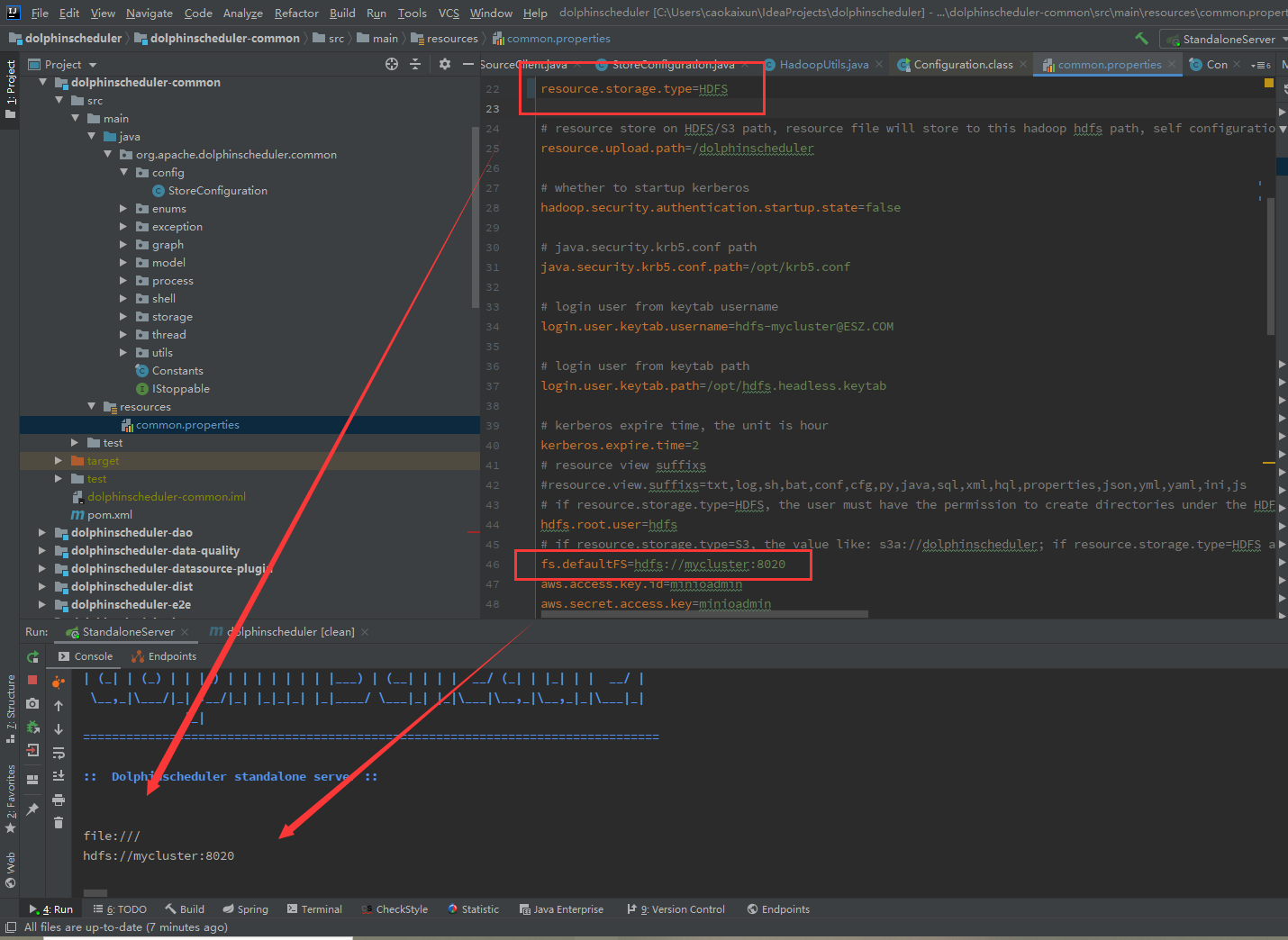Click the Build project hammer icon
The height and width of the screenshot is (940, 1288).
click(x=1141, y=38)
